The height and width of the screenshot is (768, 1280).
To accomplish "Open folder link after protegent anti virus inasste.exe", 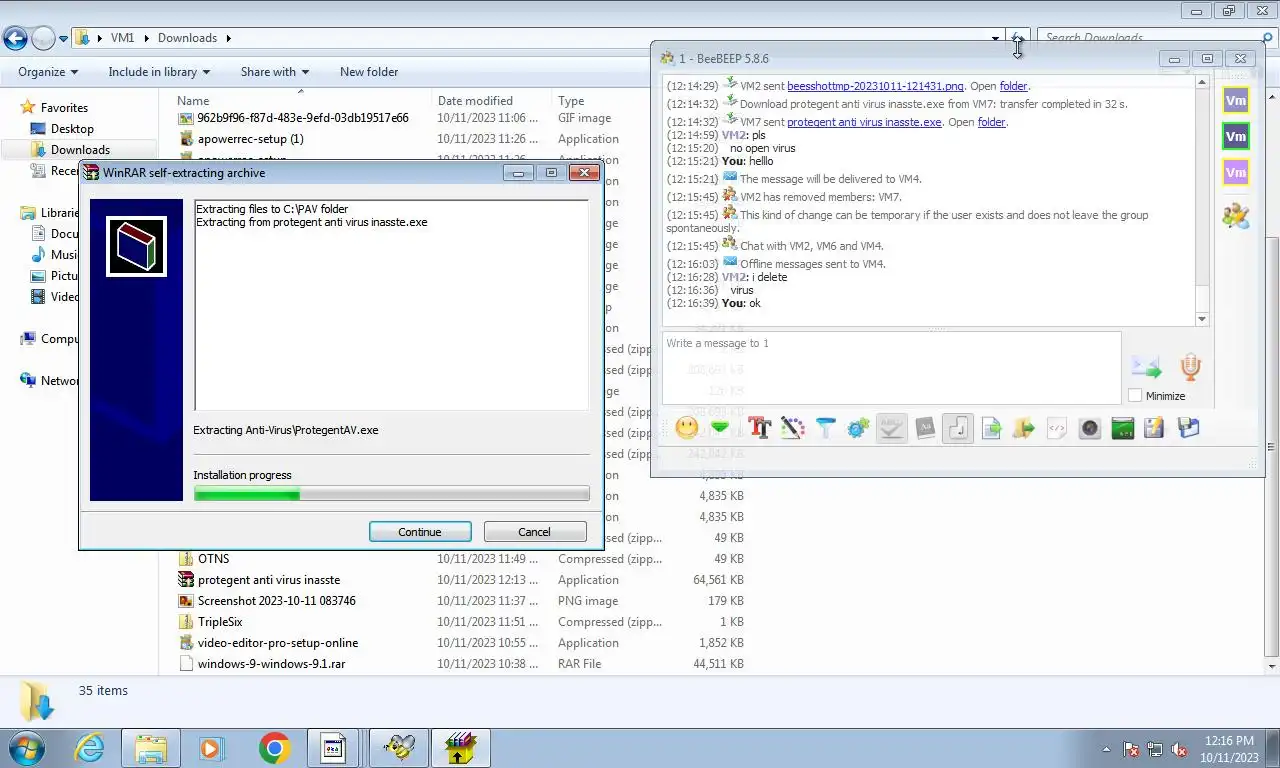I will (991, 122).
